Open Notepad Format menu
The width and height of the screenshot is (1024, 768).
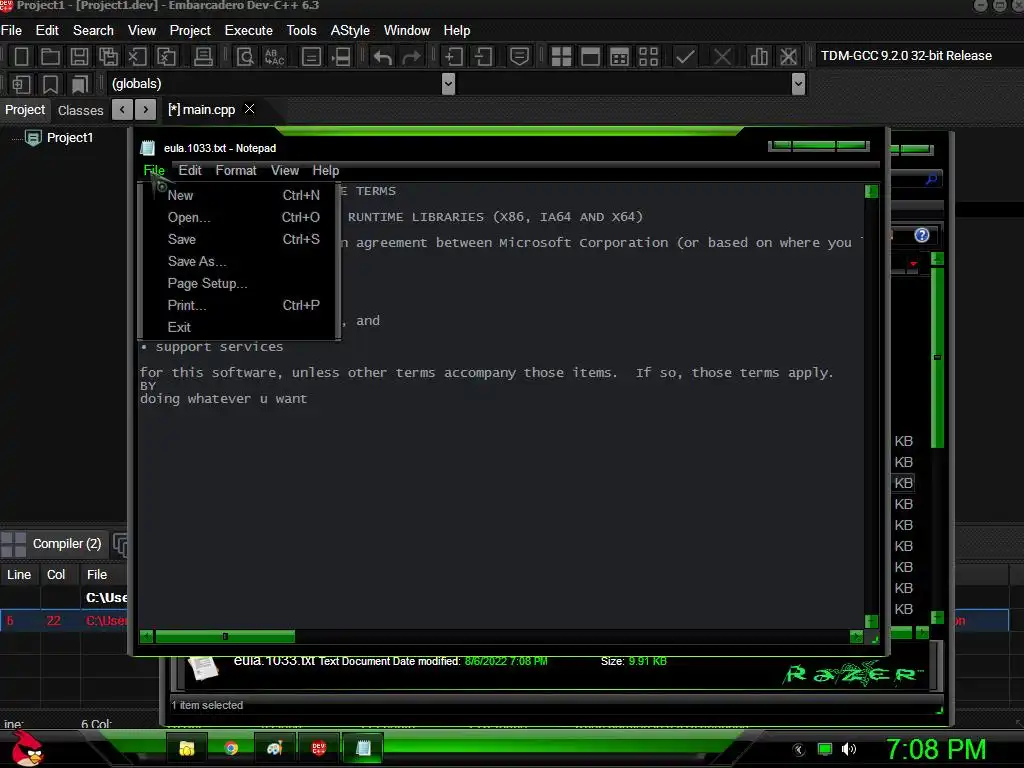[x=236, y=170]
